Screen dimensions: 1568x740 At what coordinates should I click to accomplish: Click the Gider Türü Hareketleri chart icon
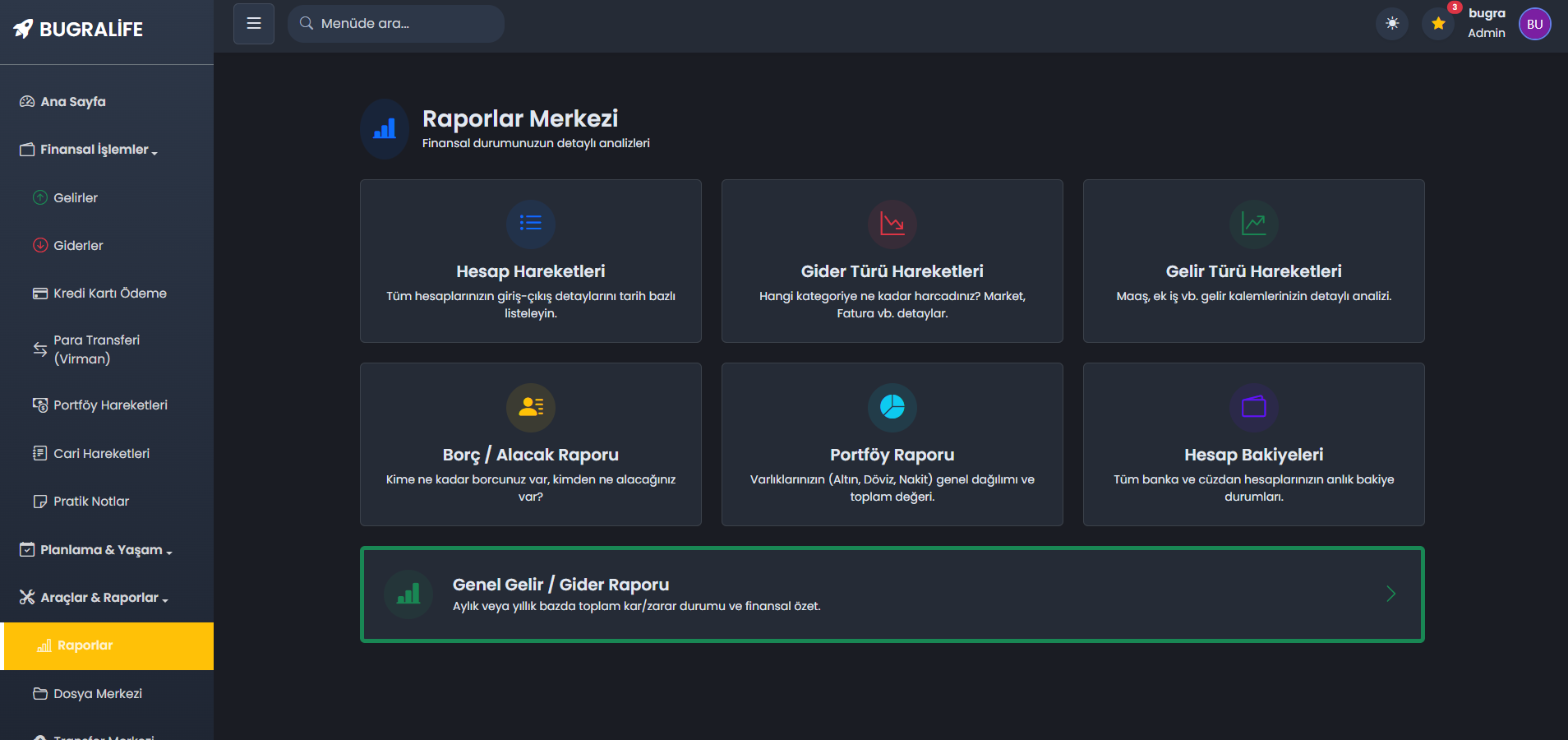[x=892, y=224]
